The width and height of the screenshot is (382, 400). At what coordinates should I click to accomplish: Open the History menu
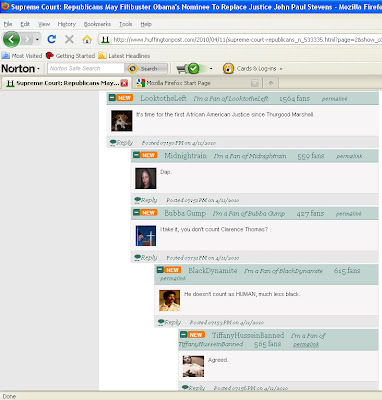point(67,24)
